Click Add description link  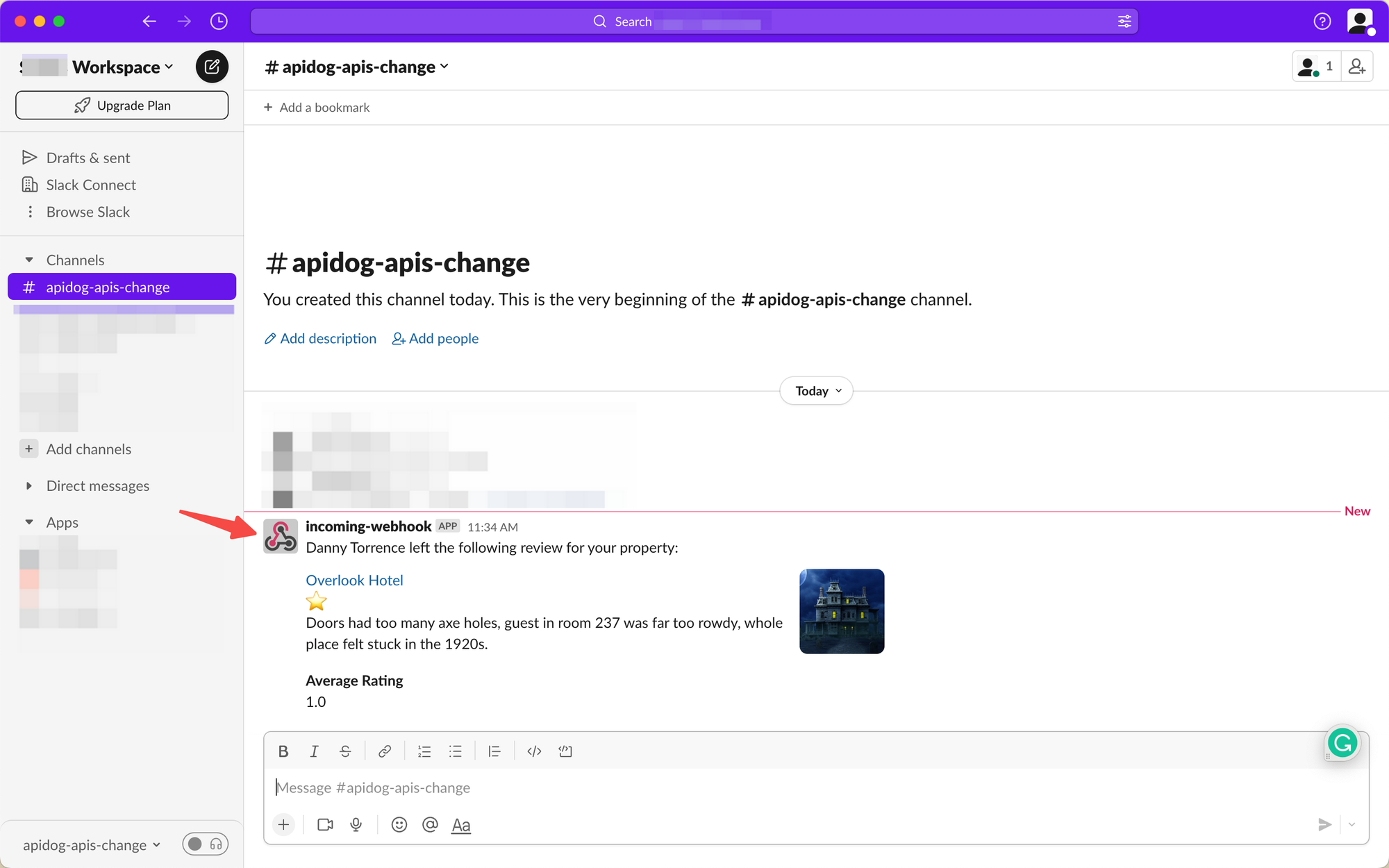(x=320, y=338)
